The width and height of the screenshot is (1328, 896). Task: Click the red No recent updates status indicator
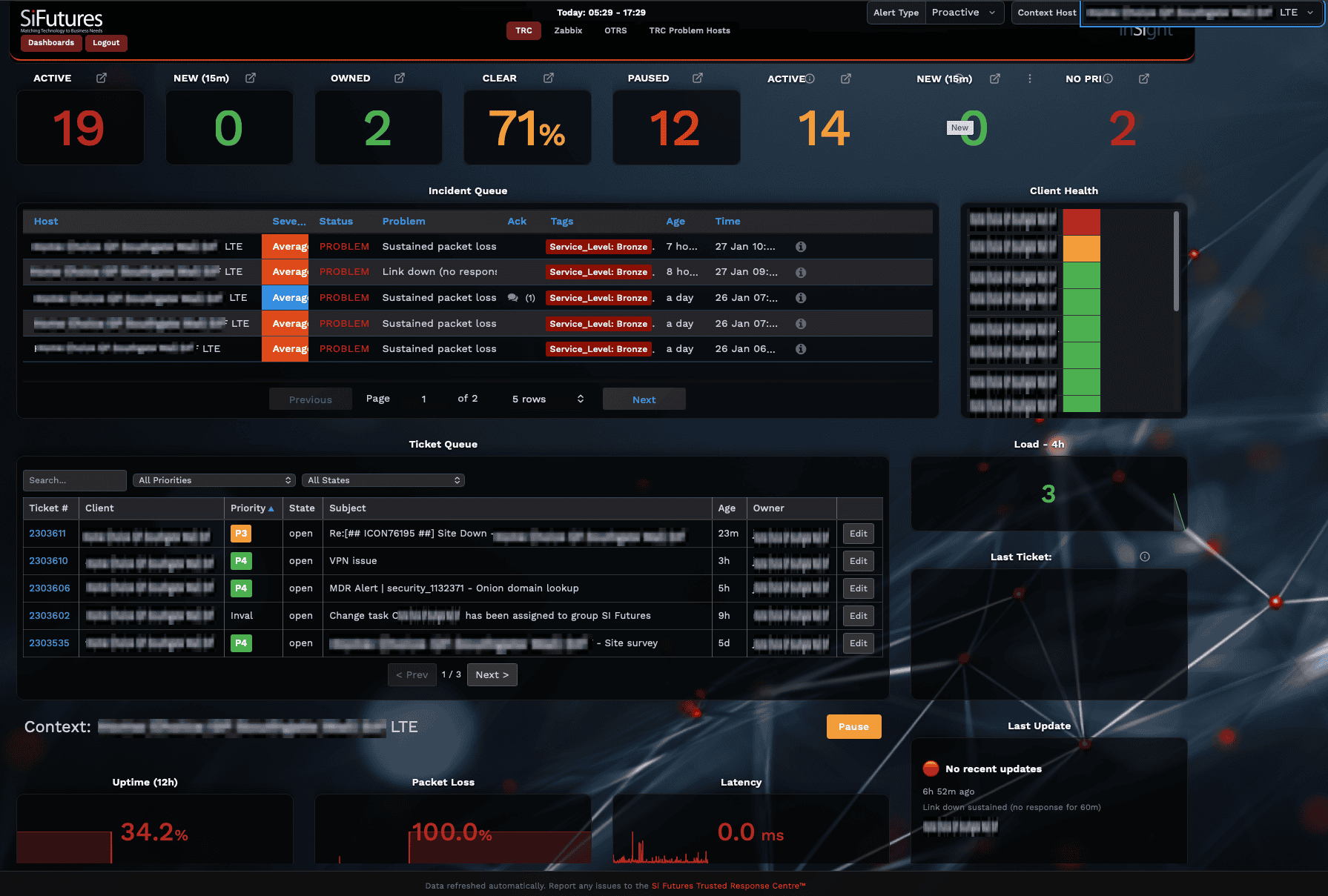[x=931, y=769]
